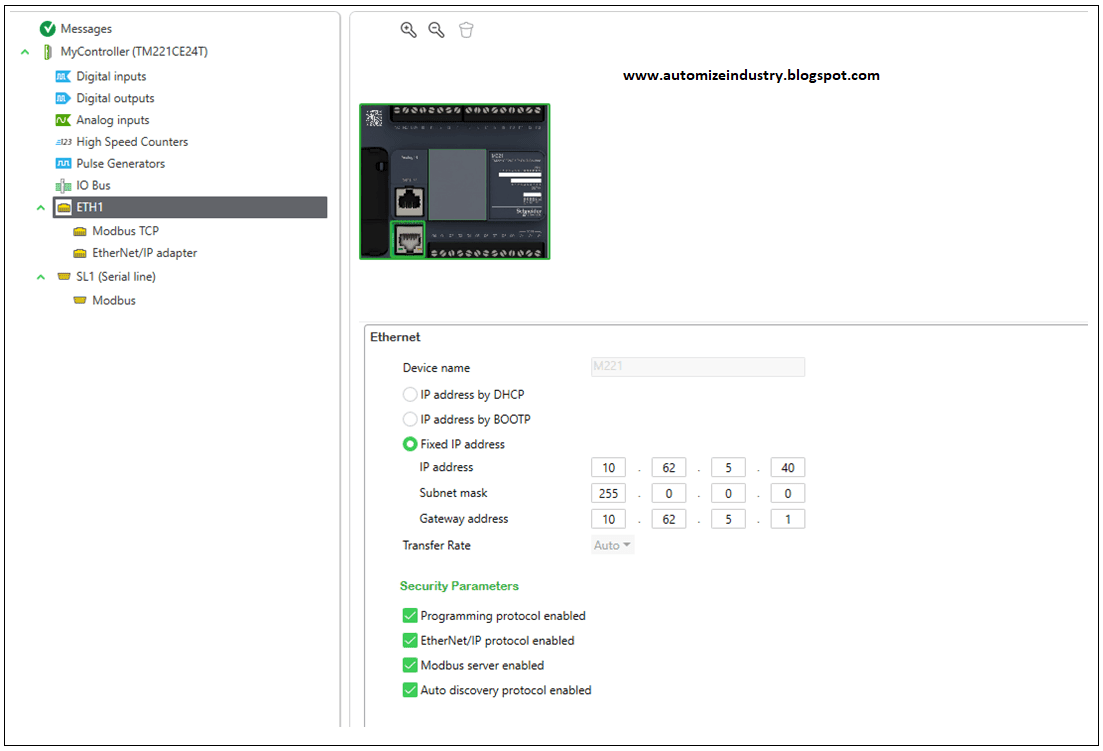Open Modbus TCP settings
This screenshot has width=1103, height=751.
pyautogui.click(x=125, y=231)
